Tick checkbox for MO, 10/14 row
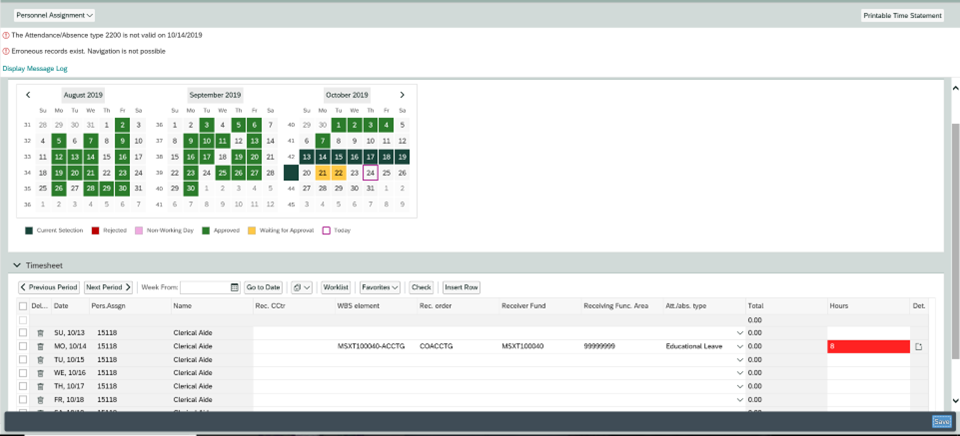This screenshot has height=436, width=960. pos(23,346)
